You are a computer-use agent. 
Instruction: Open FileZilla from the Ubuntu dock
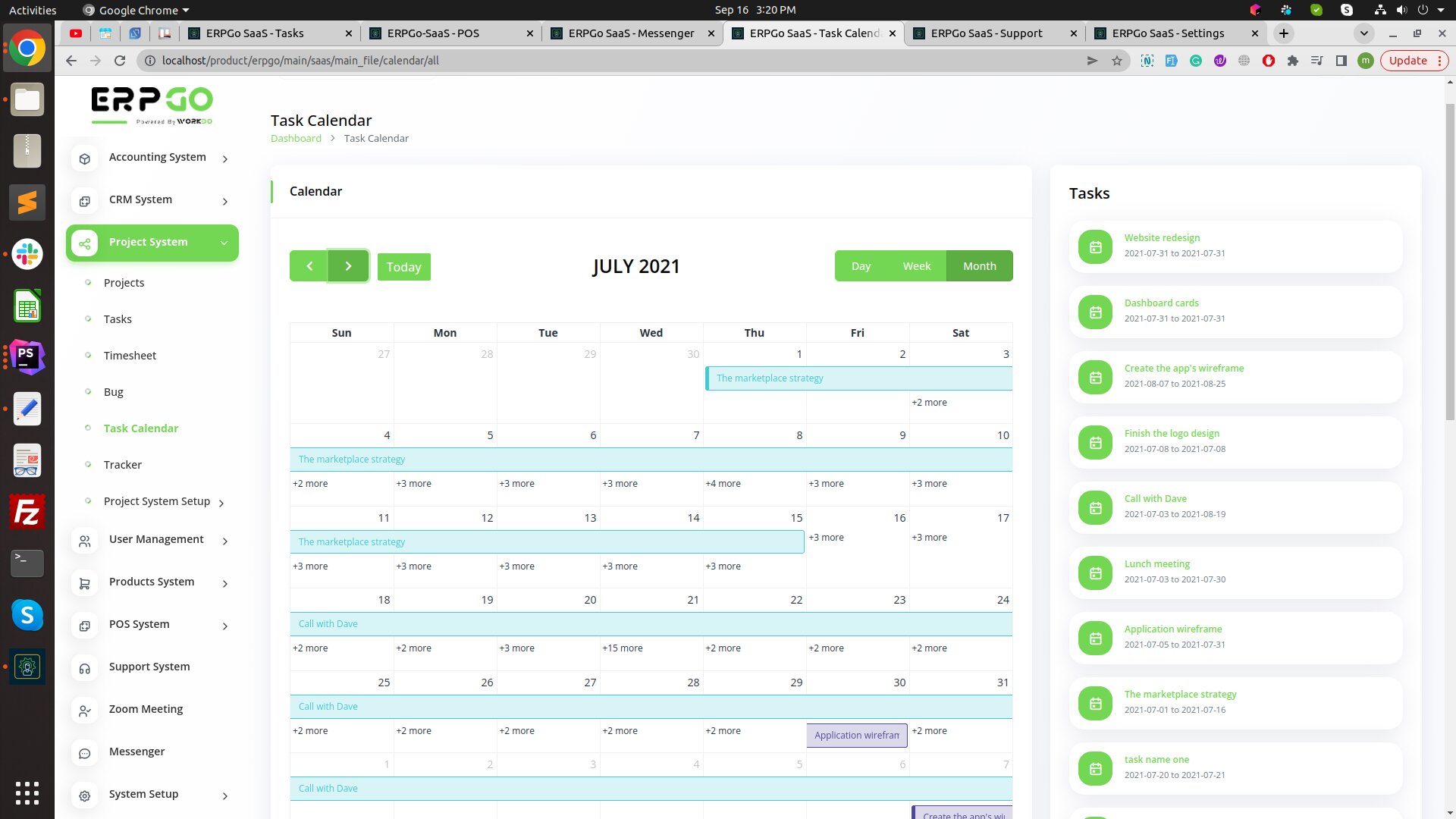coord(27,512)
